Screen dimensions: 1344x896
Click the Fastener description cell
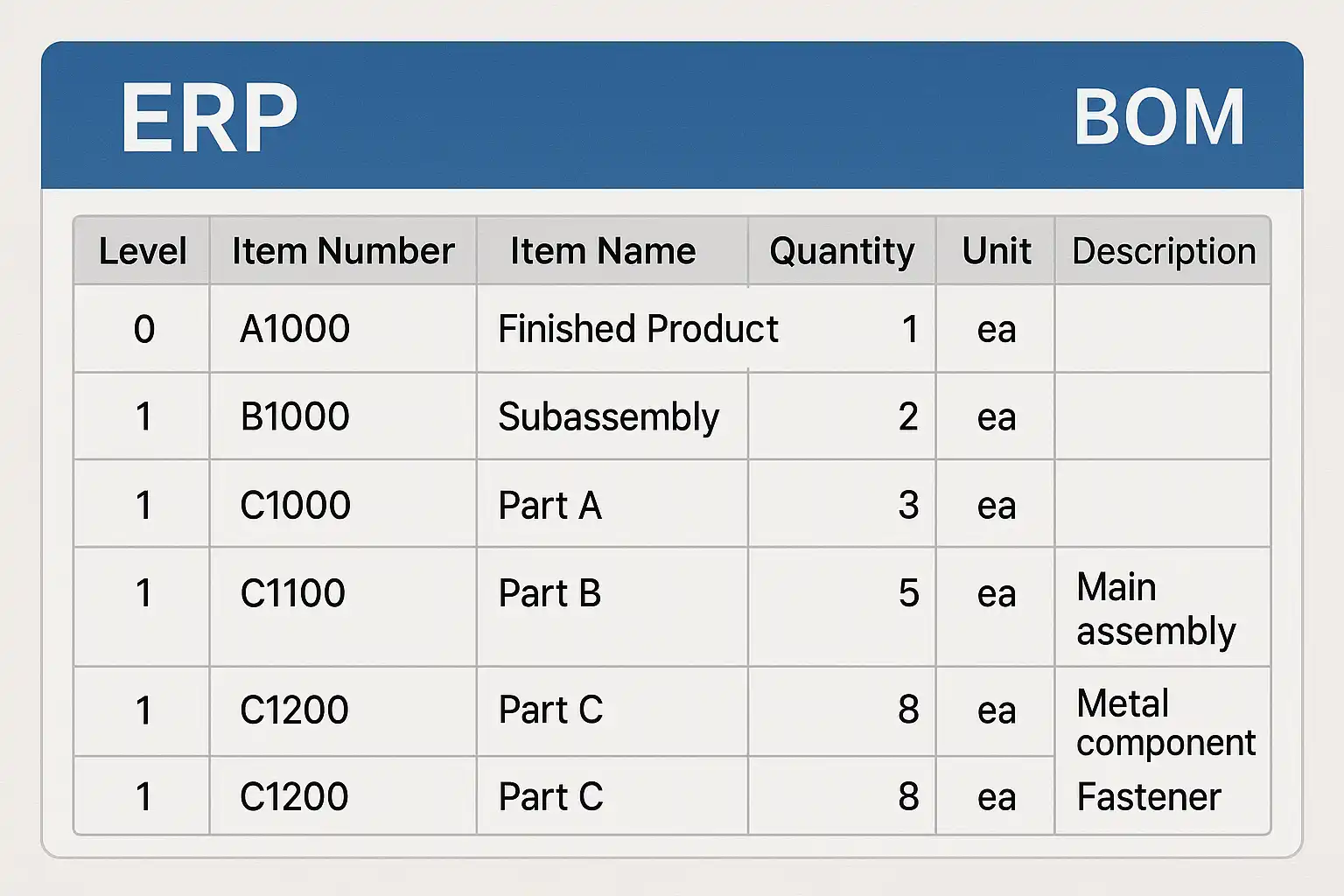[1148, 797]
